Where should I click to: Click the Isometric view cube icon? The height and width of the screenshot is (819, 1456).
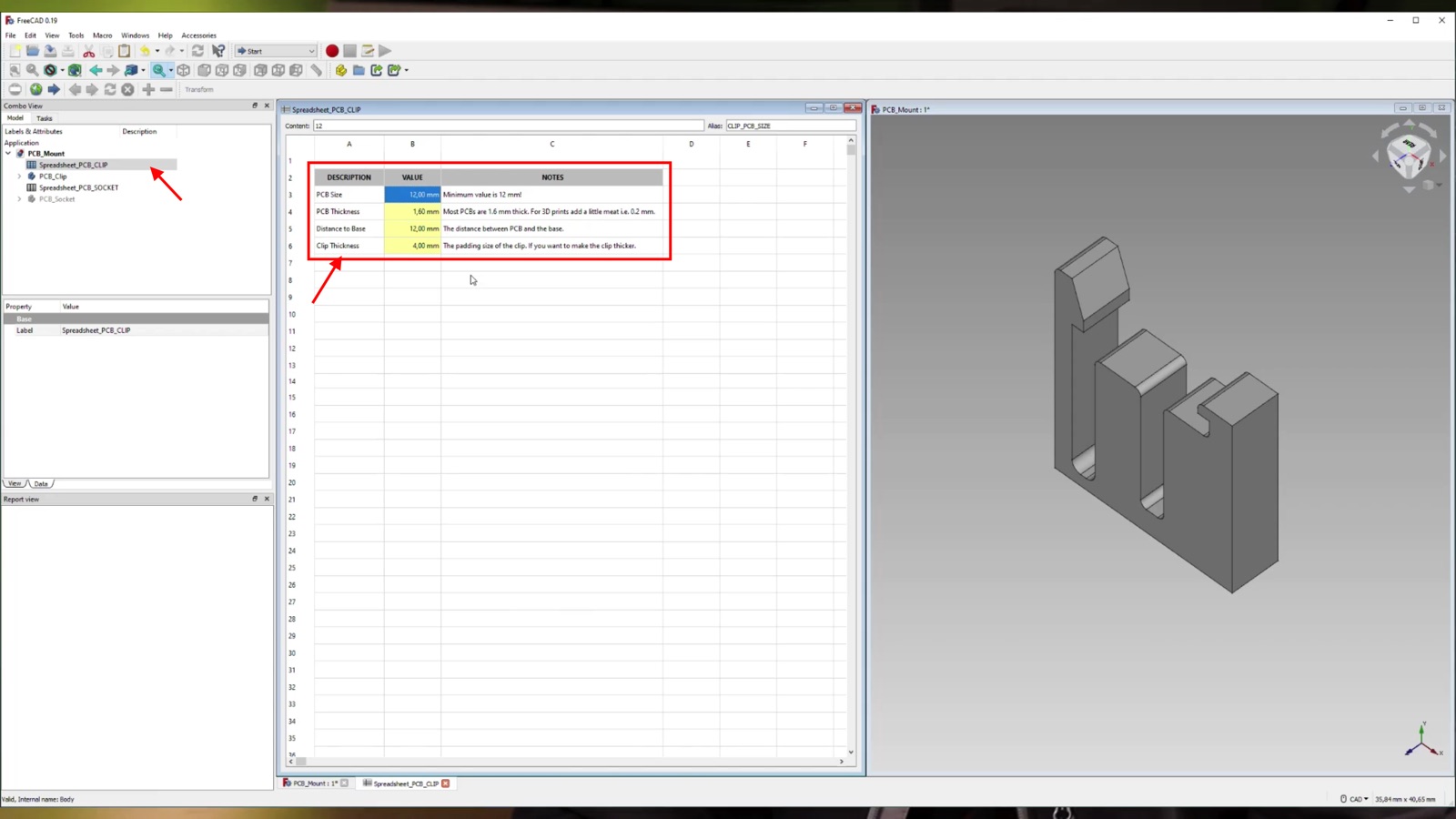pyautogui.click(x=184, y=70)
